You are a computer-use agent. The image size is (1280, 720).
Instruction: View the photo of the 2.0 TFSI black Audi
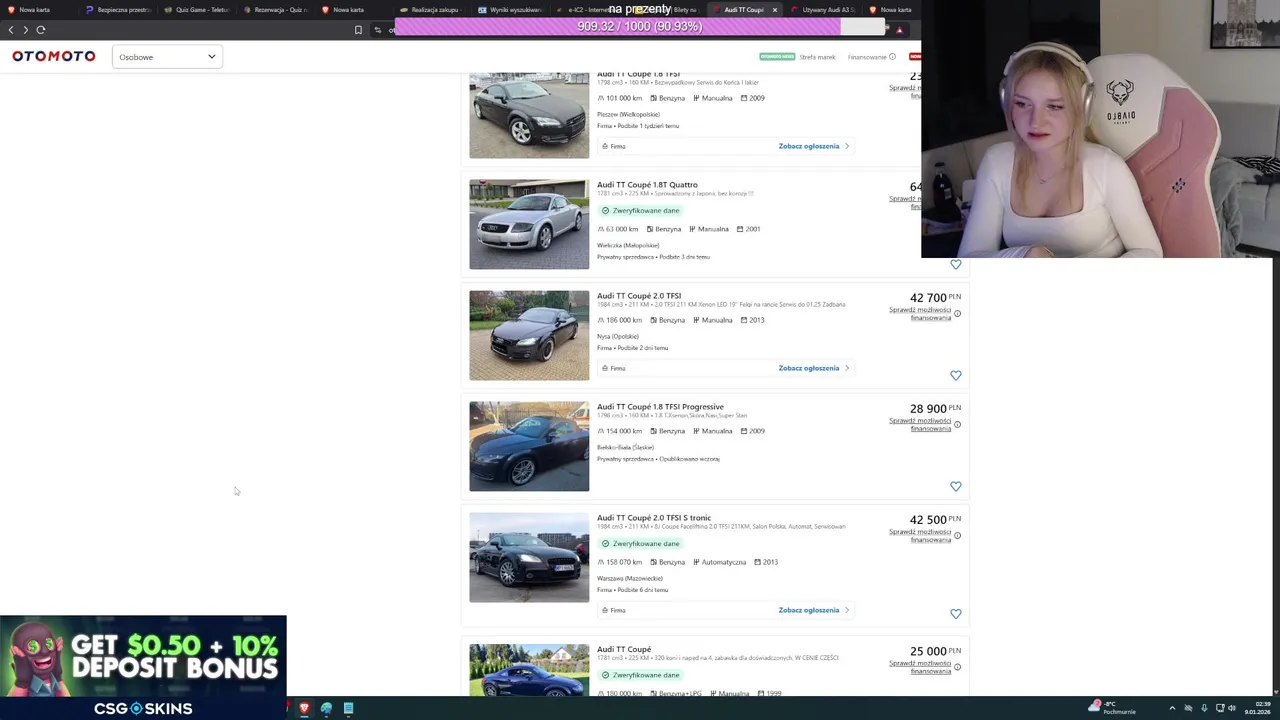point(529,335)
